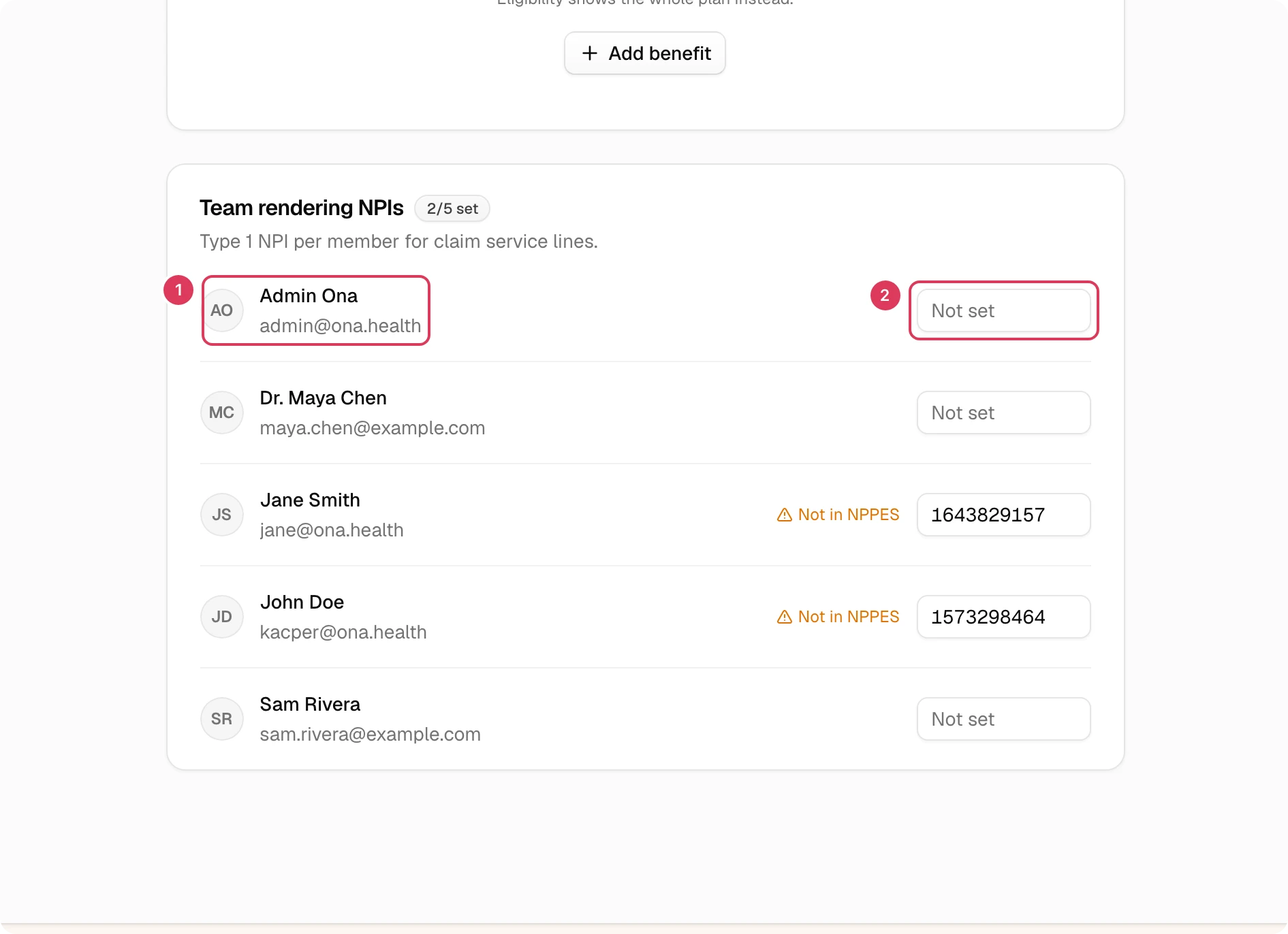The height and width of the screenshot is (934, 1288).
Task: Click the SR avatar for Sam Rivera
Action: point(222,719)
